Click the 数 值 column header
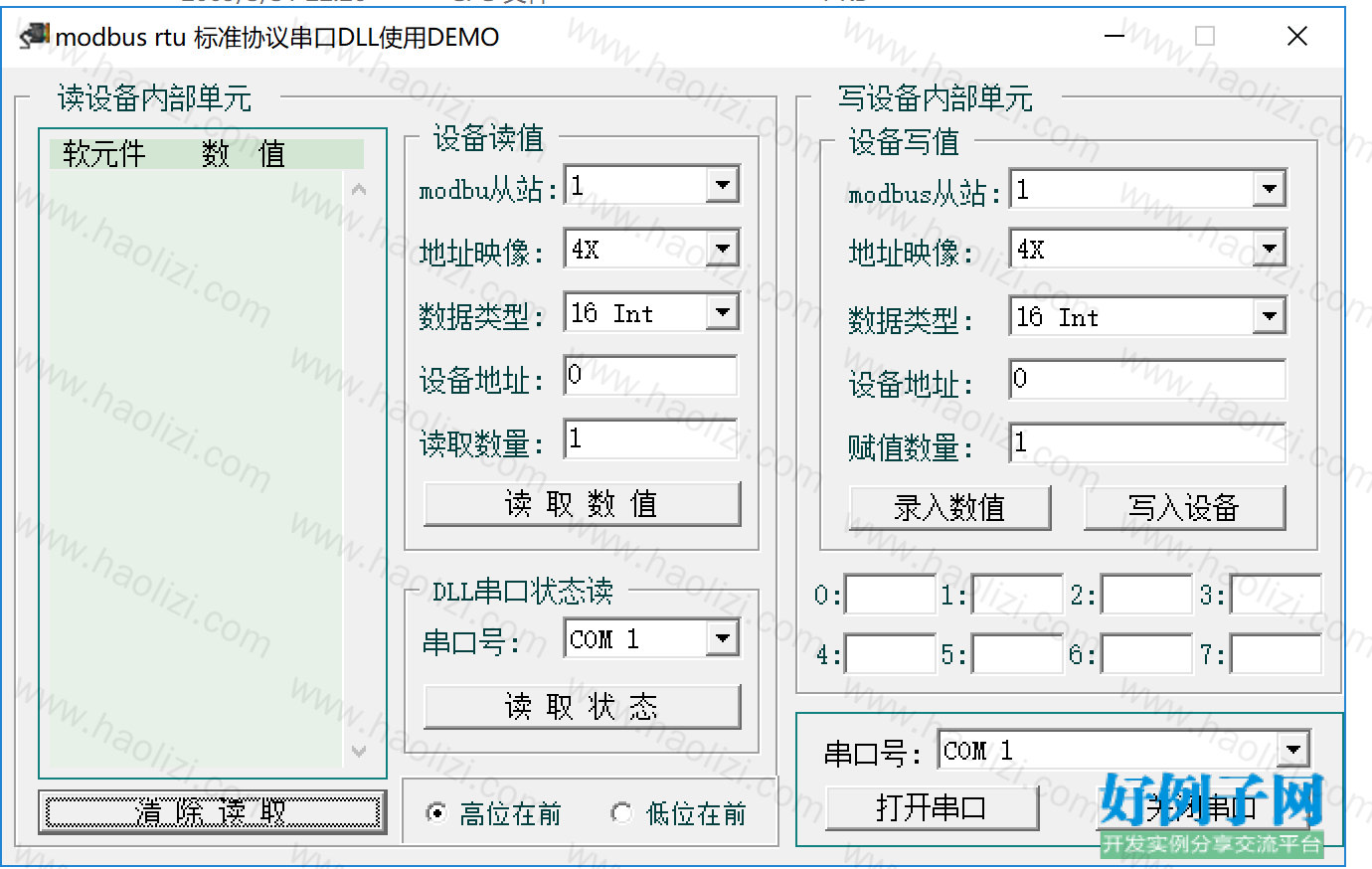The height and width of the screenshot is (869, 1372). coord(244,153)
